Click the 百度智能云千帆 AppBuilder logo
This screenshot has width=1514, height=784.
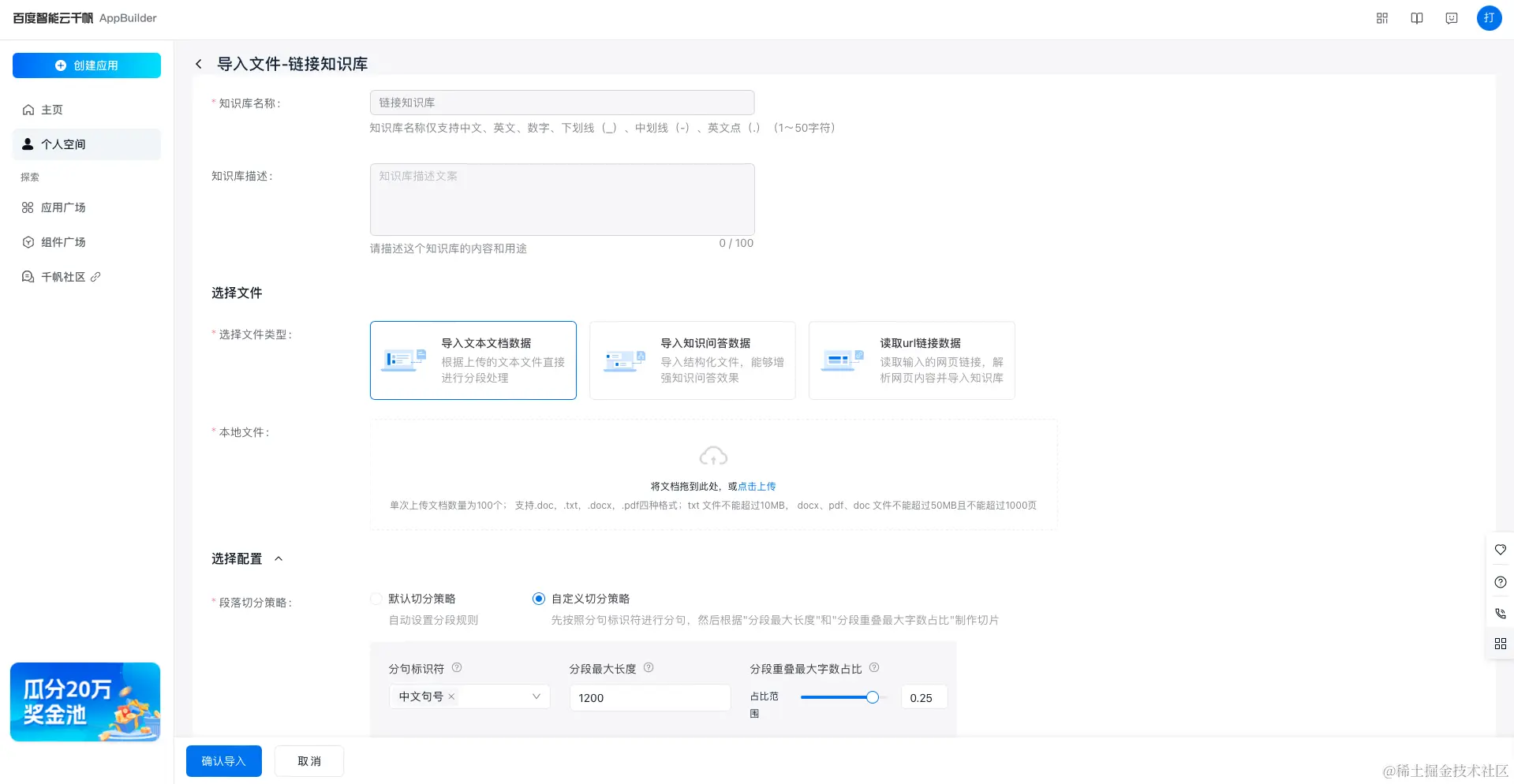84,18
